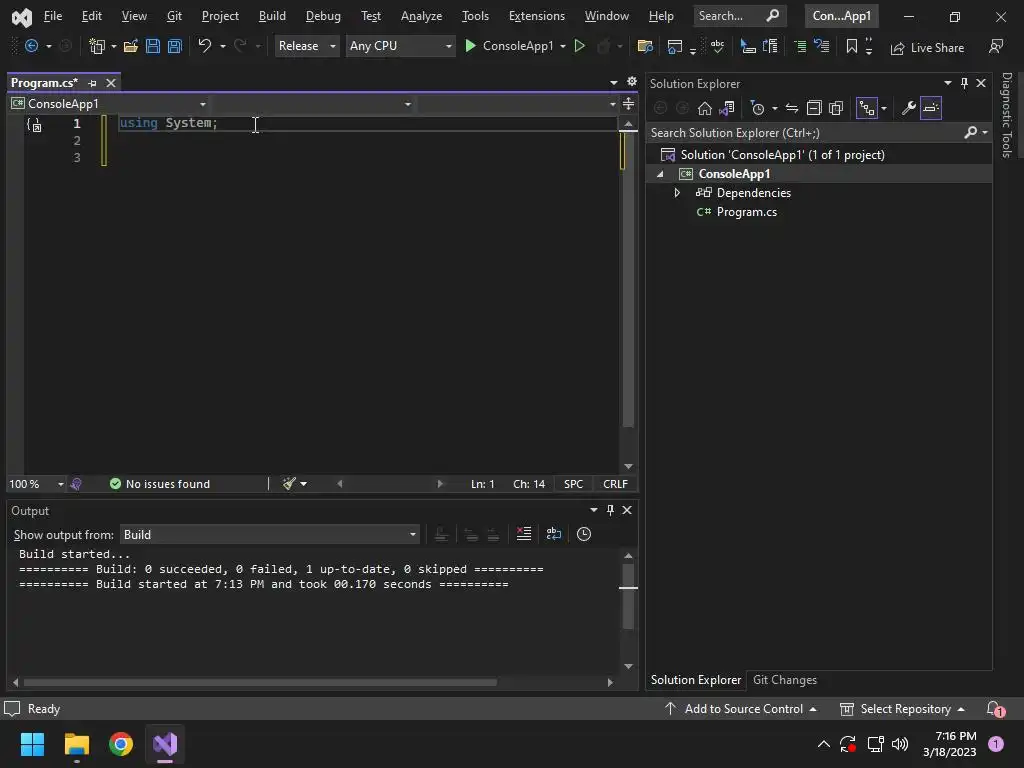Click Add to Source Control
The height and width of the screenshot is (768, 1024).
[x=741, y=709]
